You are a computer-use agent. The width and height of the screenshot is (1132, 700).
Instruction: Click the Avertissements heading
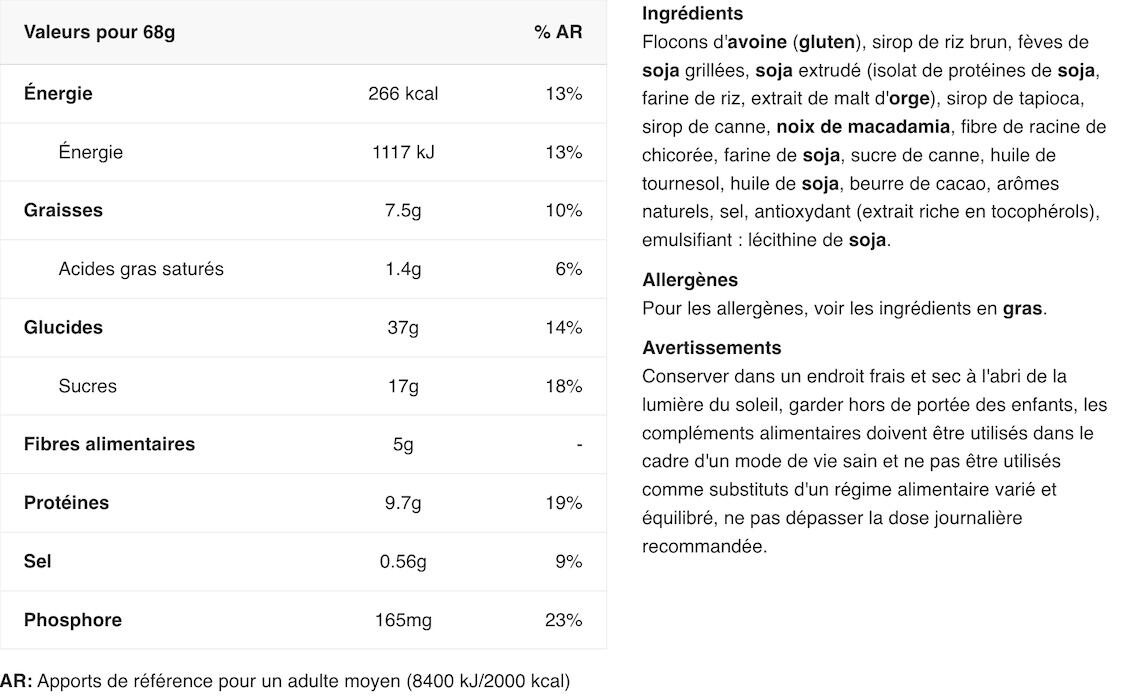tap(711, 348)
